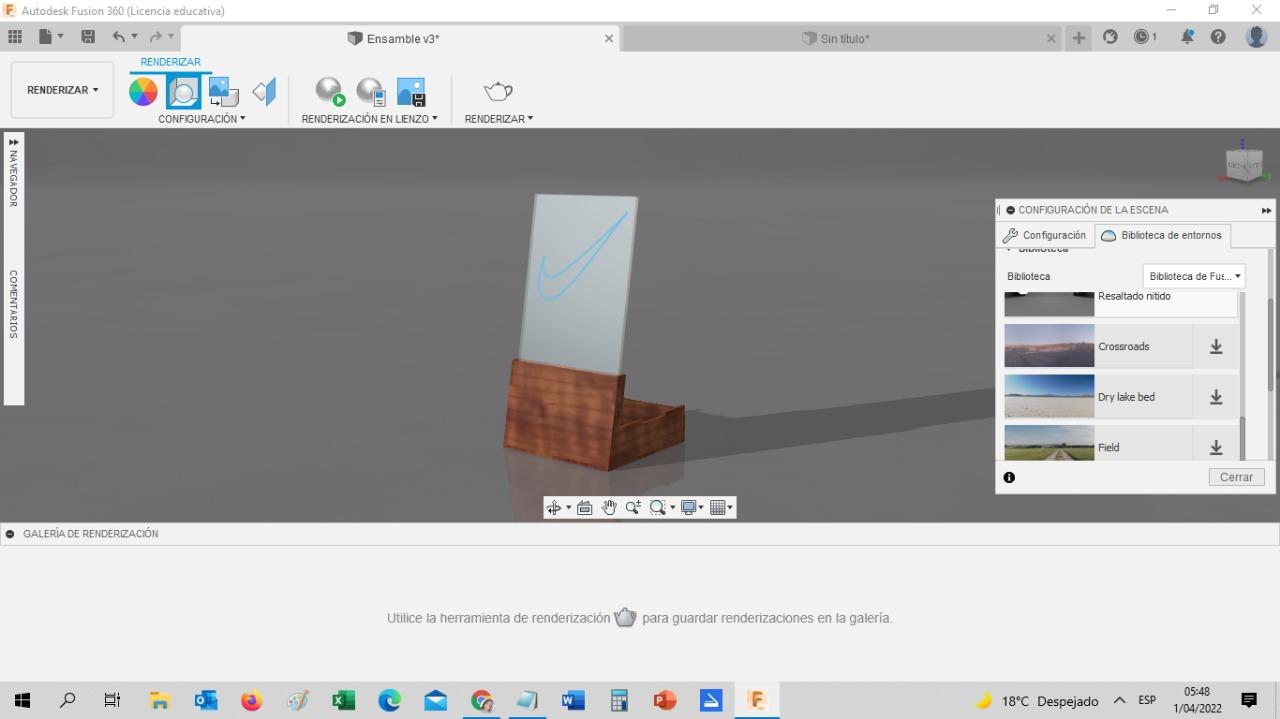Open the data panel grid icon
The height and width of the screenshot is (719, 1280).
point(15,37)
